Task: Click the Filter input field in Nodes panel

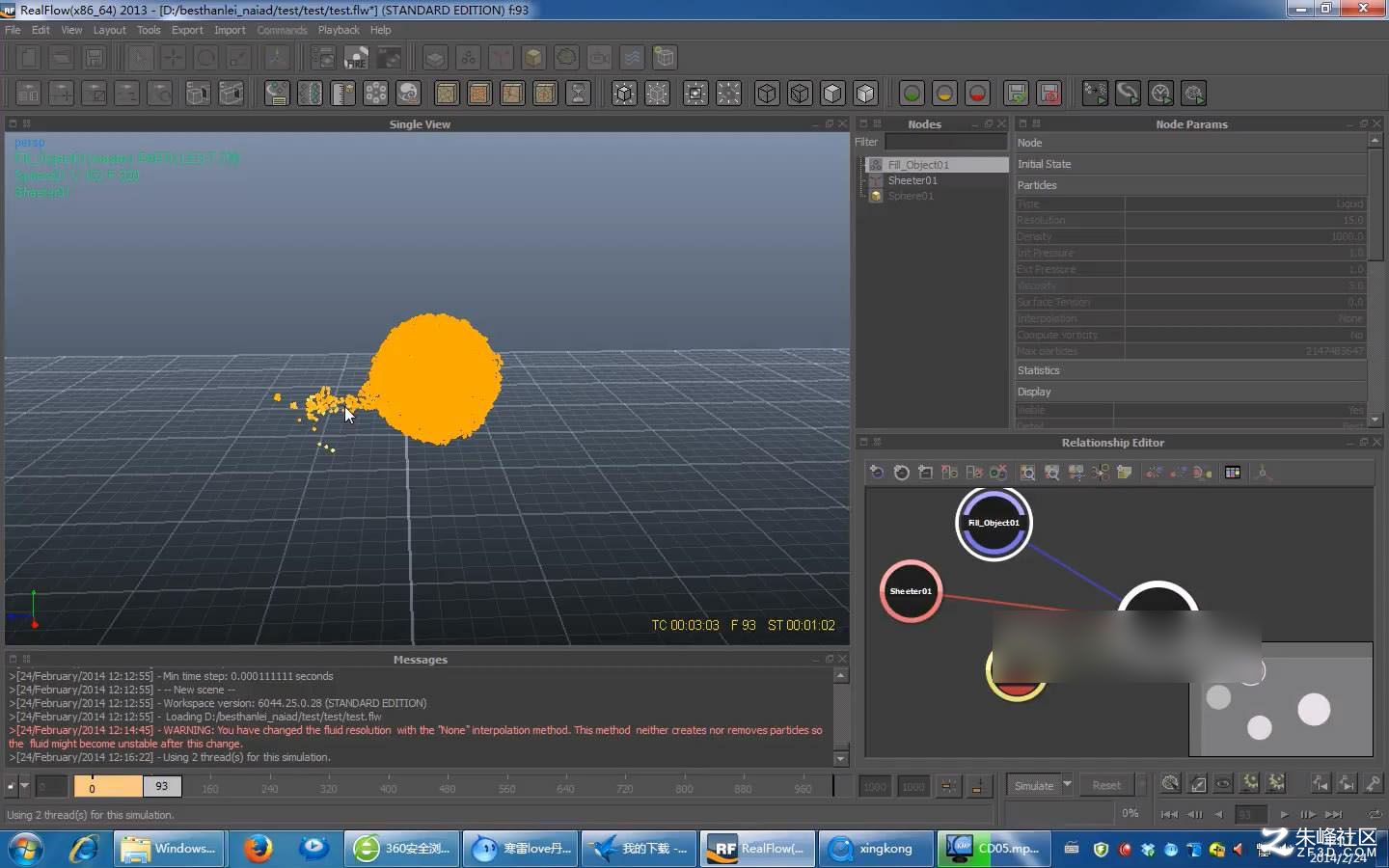Action: point(945,142)
